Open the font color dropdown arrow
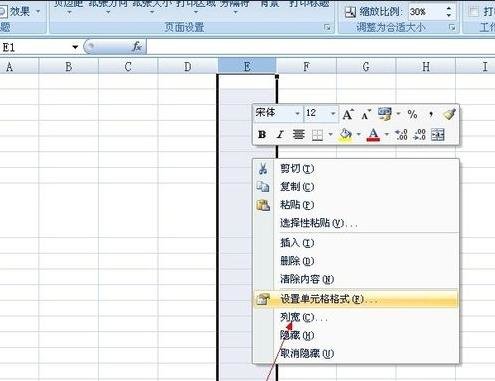Image resolution: width=495 pixels, height=381 pixels. tap(387, 135)
